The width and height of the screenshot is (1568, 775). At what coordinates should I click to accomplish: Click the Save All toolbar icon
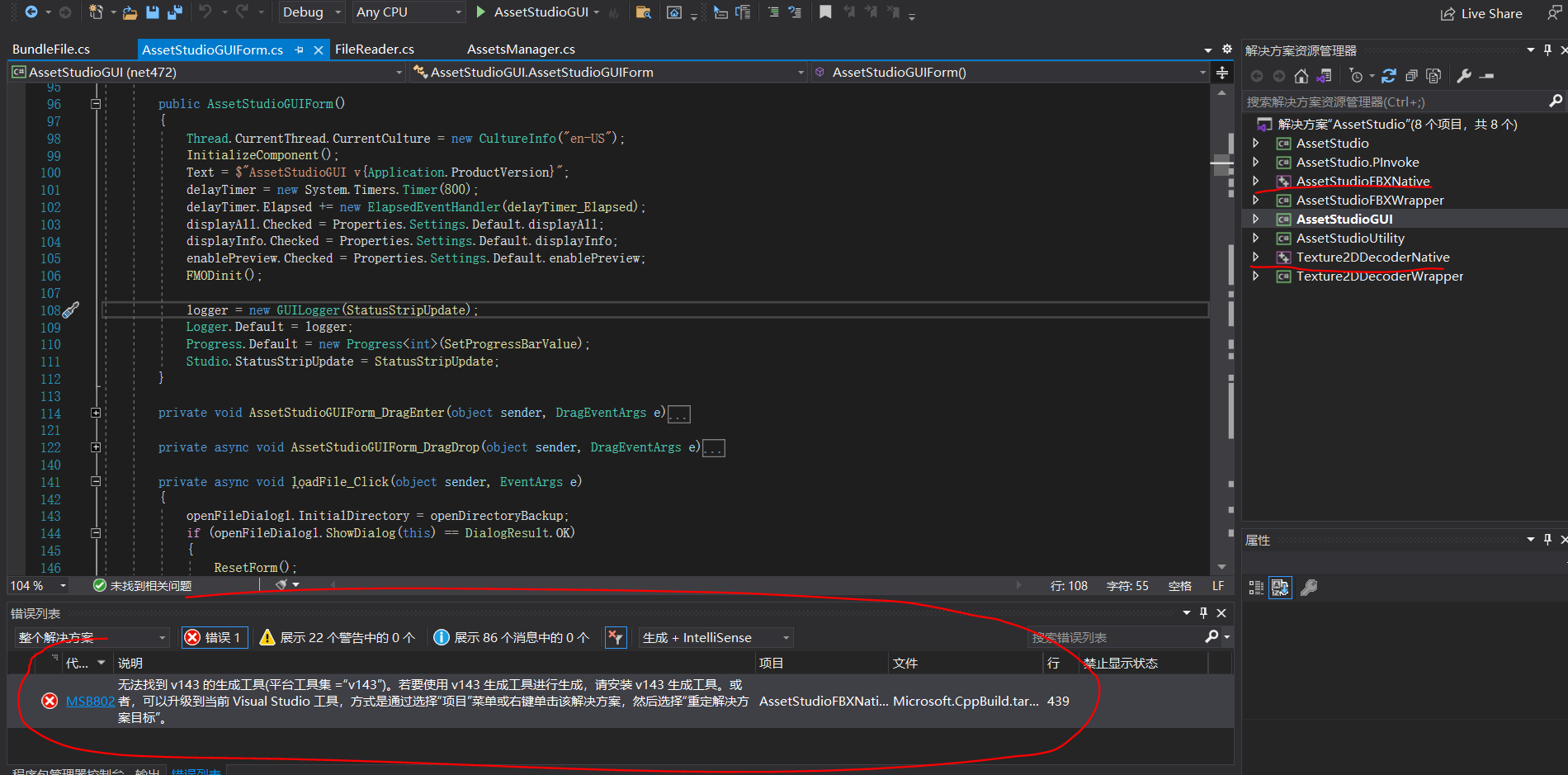[x=174, y=12]
